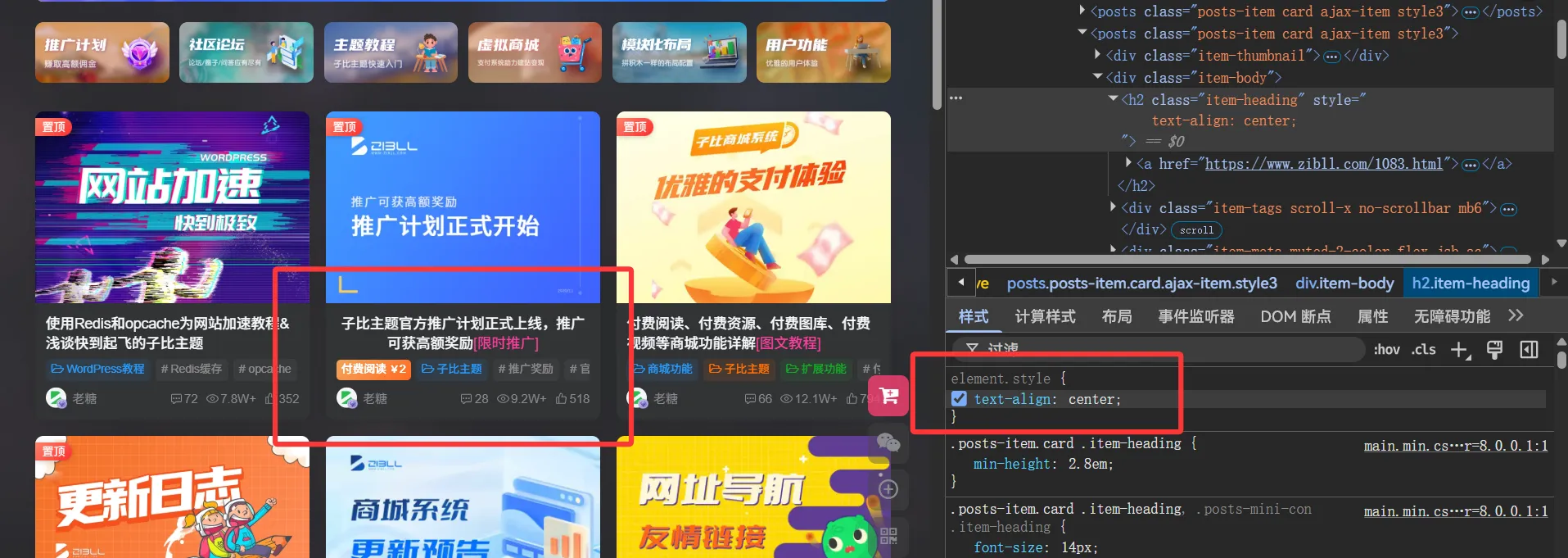Viewport: 1568px width, 558px height.
Task: Expand the div item-tags node
Action: 1114,207
